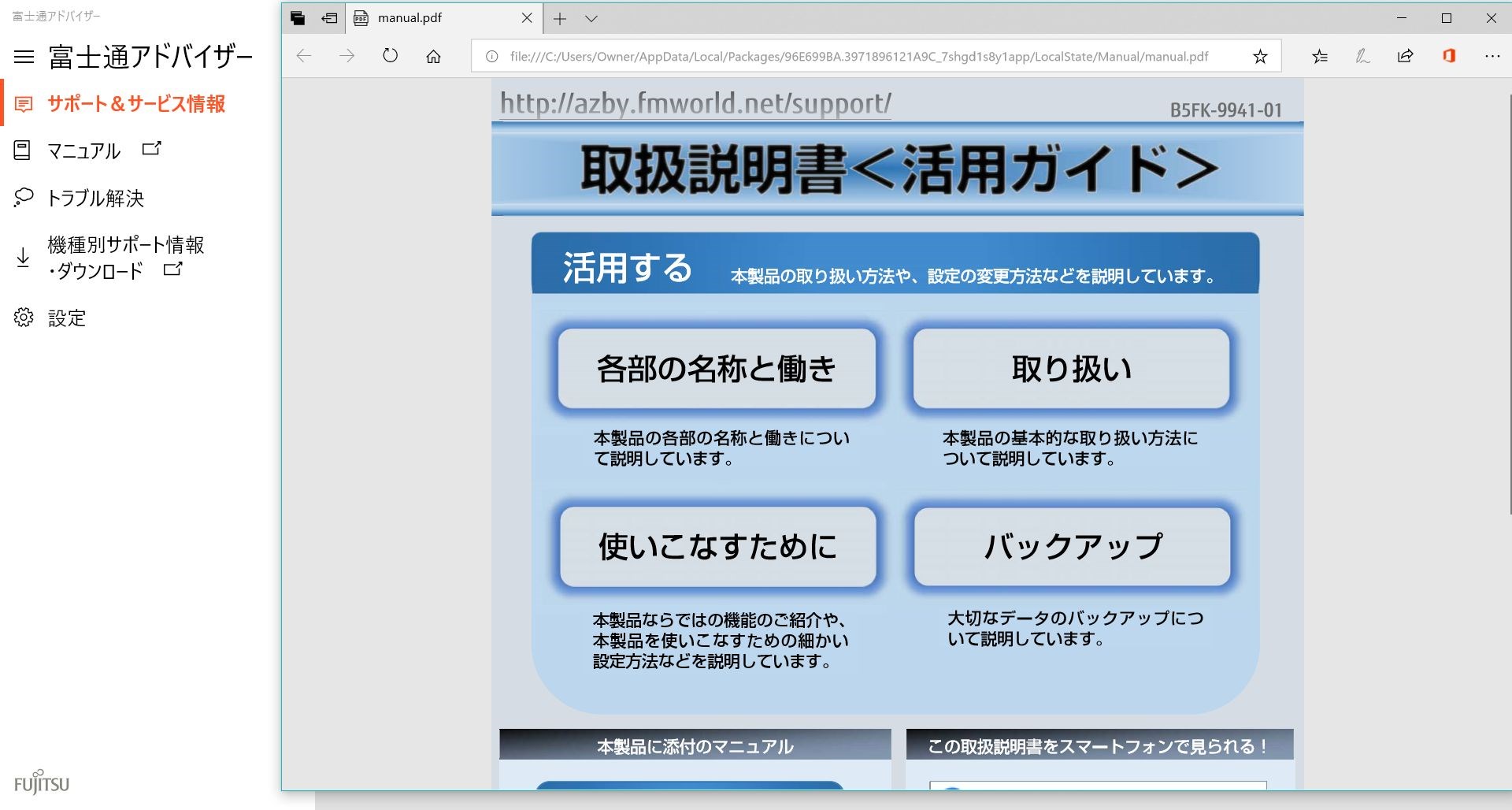
Task: Click the Office extension icon
Action: click(1449, 56)
